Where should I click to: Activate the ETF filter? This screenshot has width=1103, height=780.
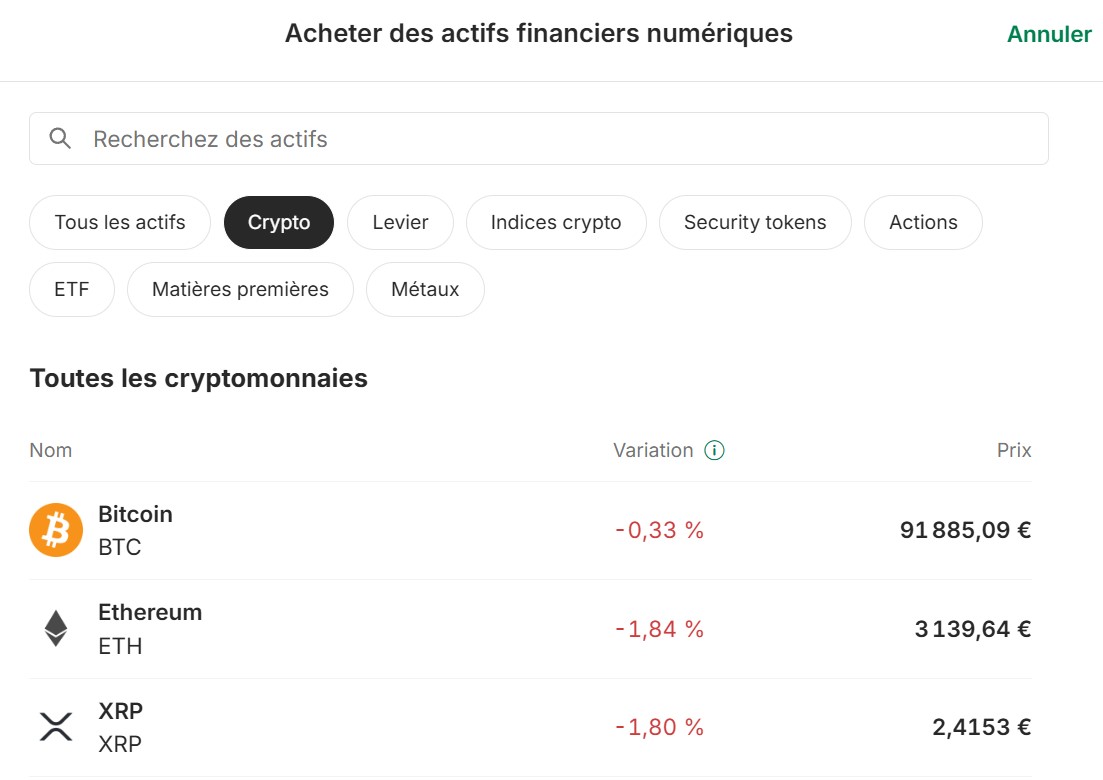point(71,289)
